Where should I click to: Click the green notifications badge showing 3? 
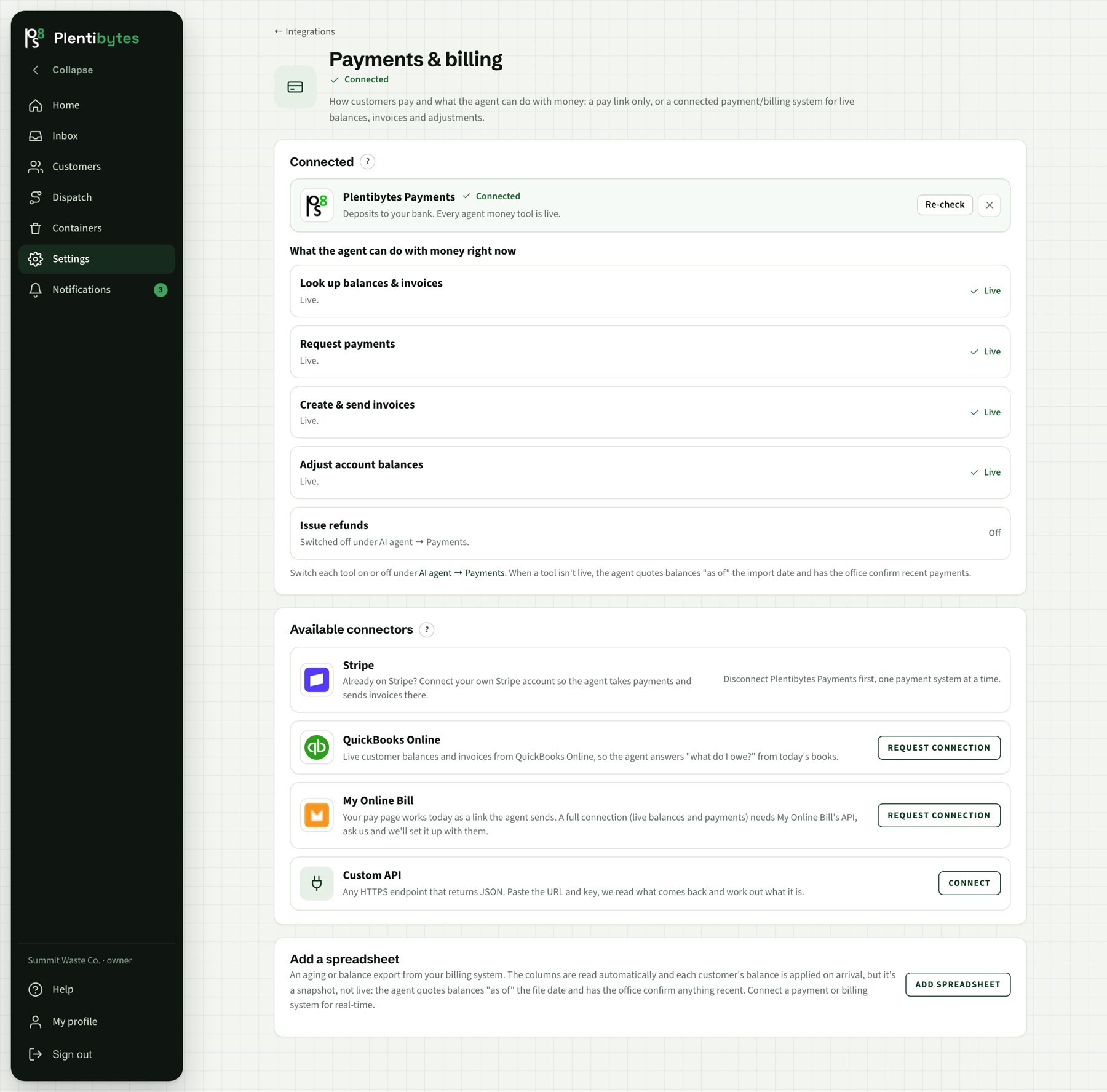(161, 290)
